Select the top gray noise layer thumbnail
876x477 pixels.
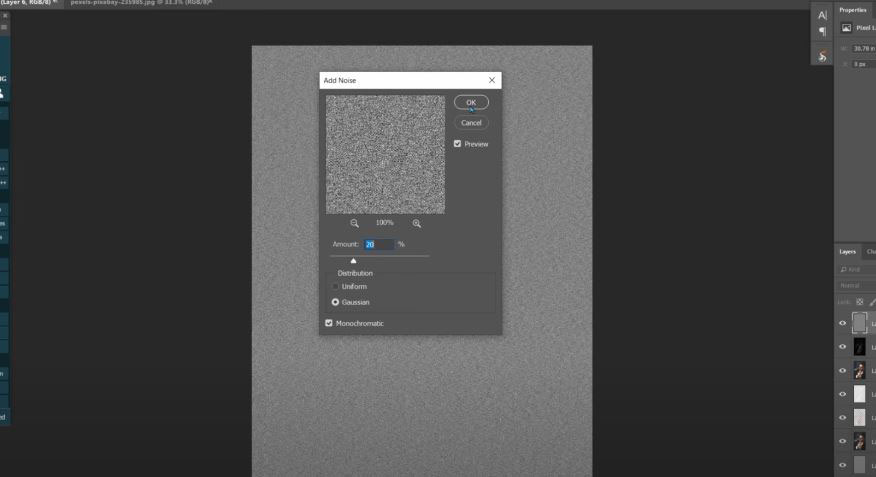point(860,323)
